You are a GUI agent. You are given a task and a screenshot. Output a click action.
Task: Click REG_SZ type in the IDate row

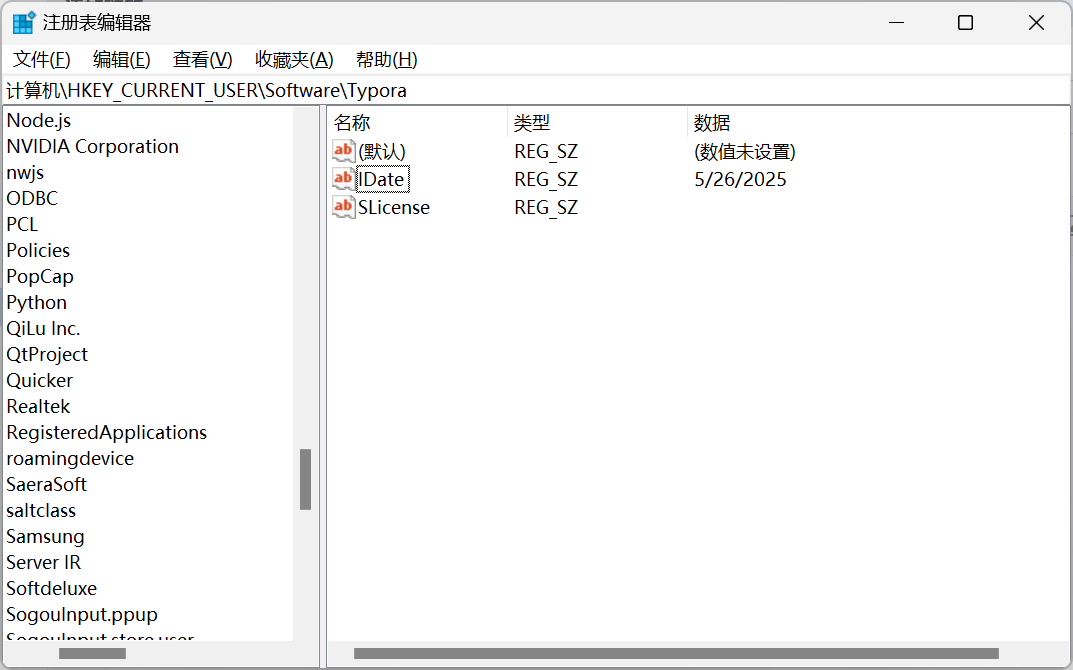click(546, 179)
